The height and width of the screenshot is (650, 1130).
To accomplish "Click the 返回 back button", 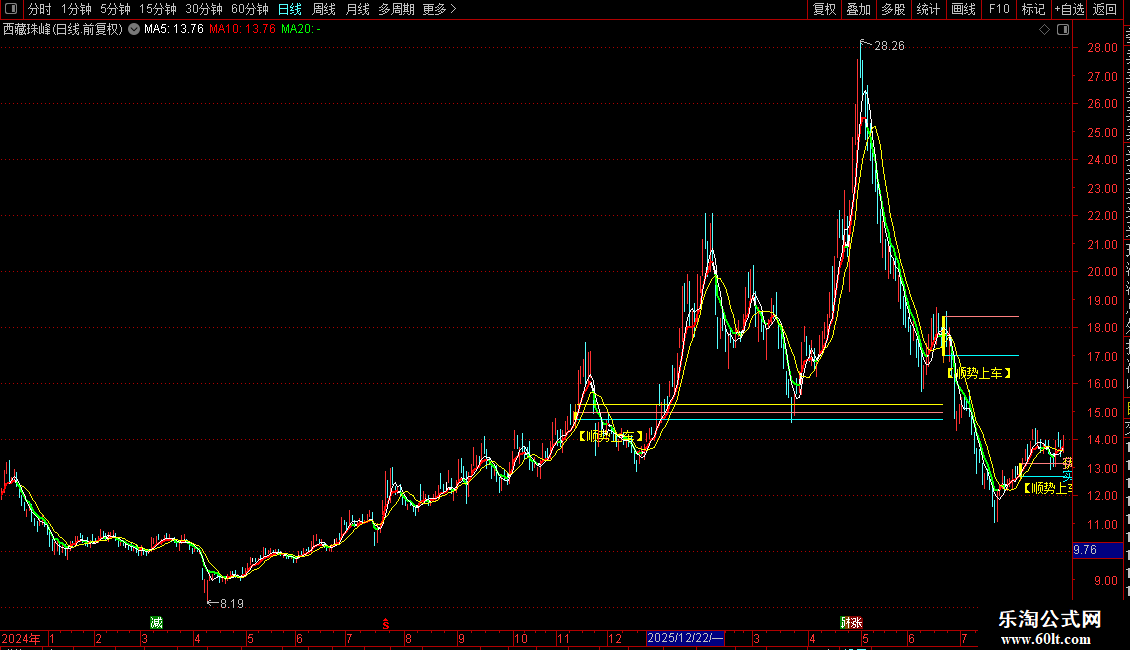I will (1105, 9).
